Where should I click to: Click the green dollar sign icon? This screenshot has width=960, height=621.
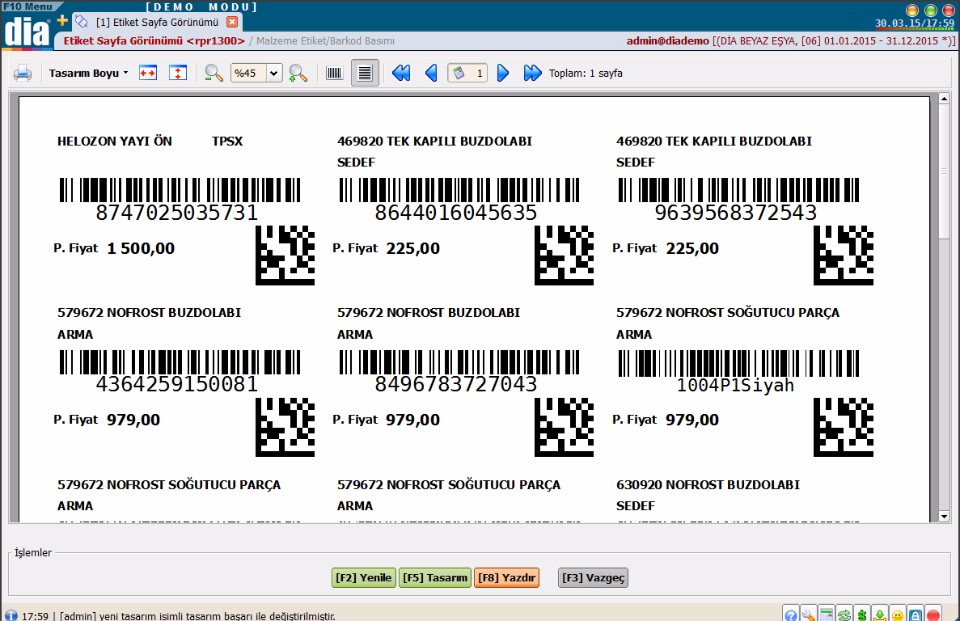(x=862, y=615)
